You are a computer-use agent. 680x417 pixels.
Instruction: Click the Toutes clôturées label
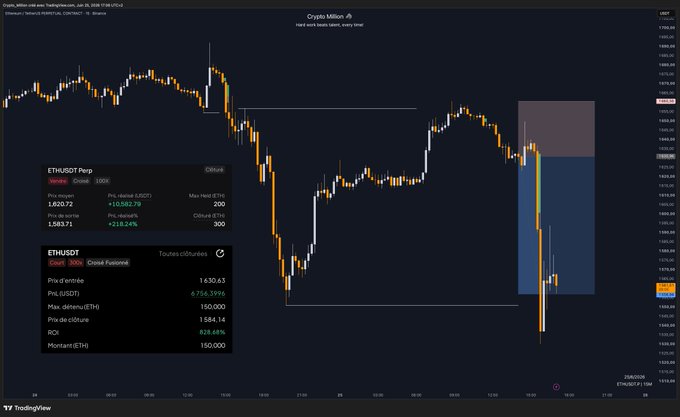pyautogui.click(x=183, y=254)
